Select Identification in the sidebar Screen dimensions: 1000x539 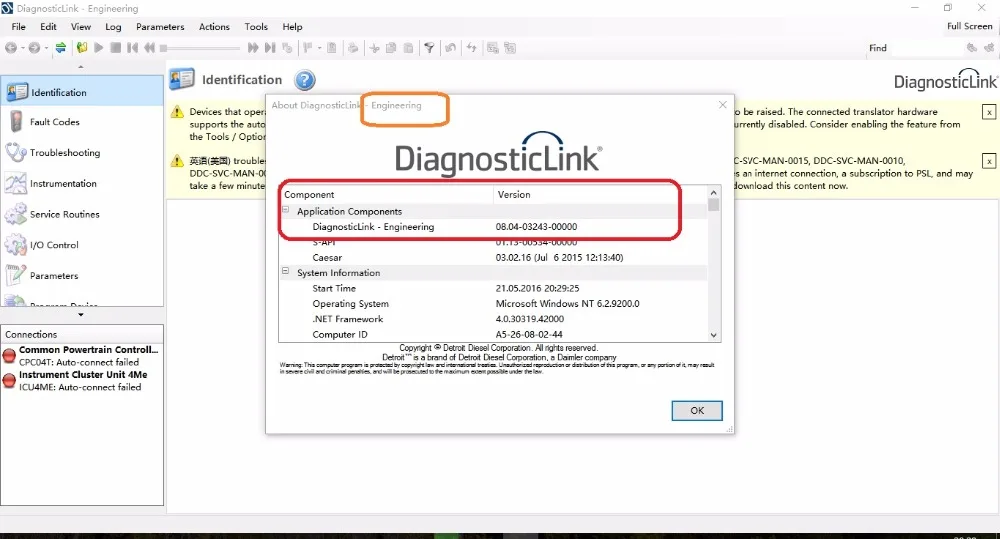click(82, 92)
